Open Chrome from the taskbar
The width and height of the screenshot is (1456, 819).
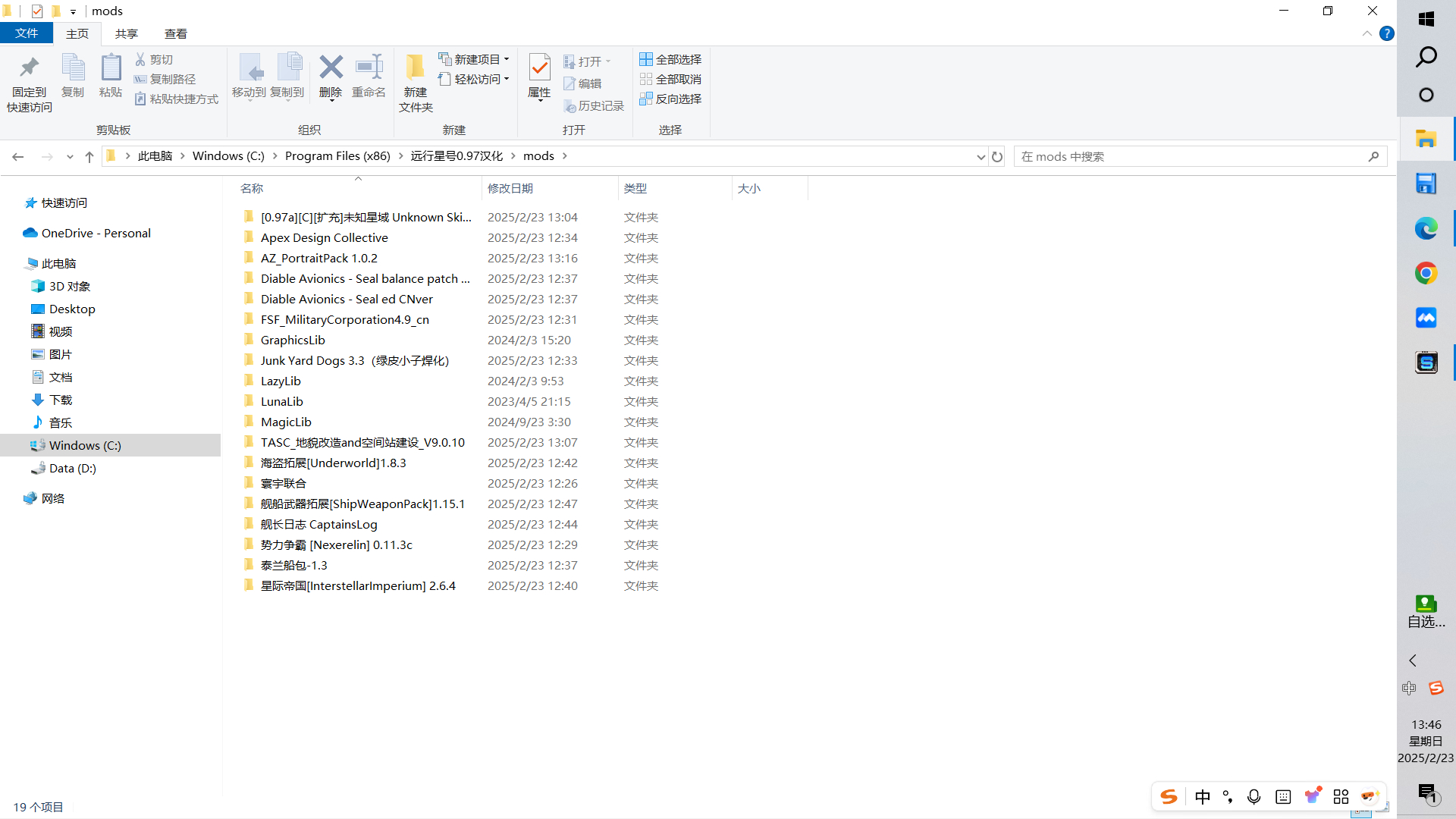tap(1426, 273)
